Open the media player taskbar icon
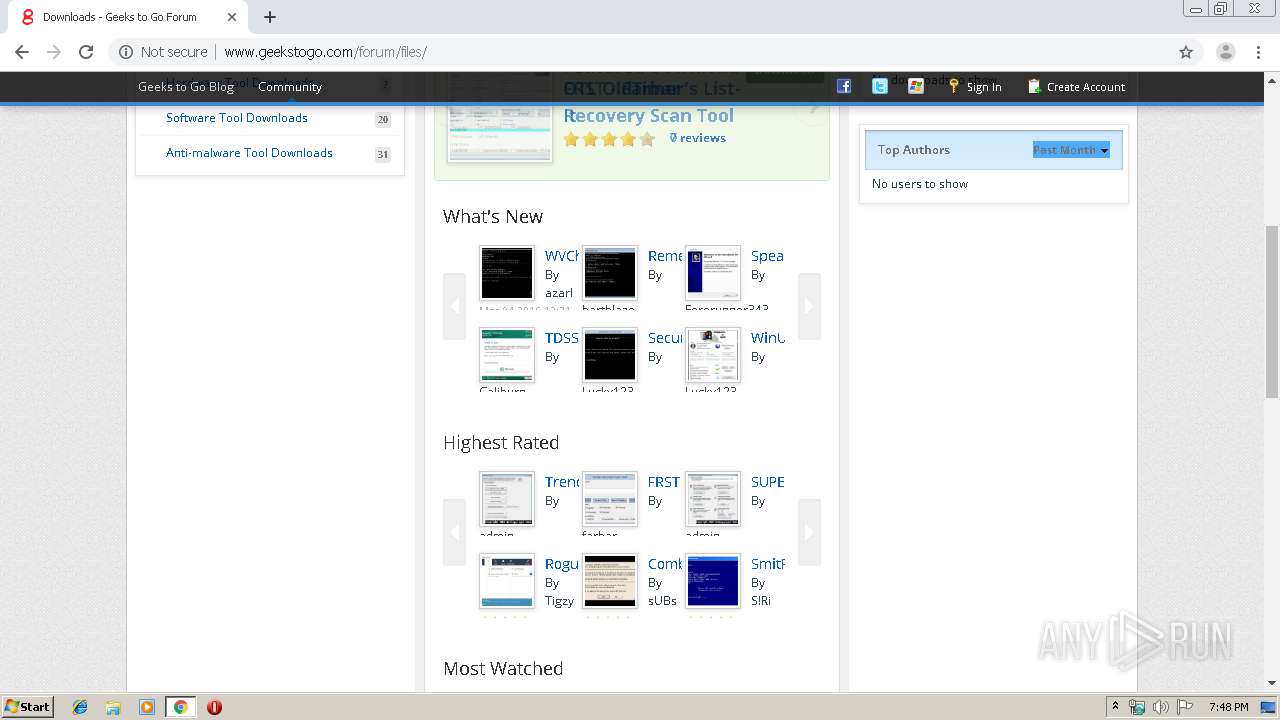Viewport: 1280px width, 720px height. [x=147, y=707]
